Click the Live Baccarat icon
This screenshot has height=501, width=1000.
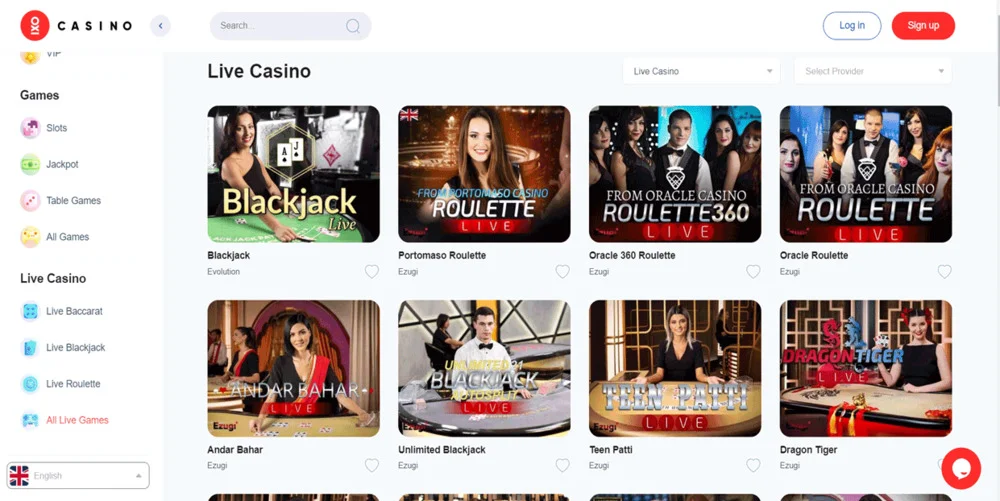click(x=30, y=312)
